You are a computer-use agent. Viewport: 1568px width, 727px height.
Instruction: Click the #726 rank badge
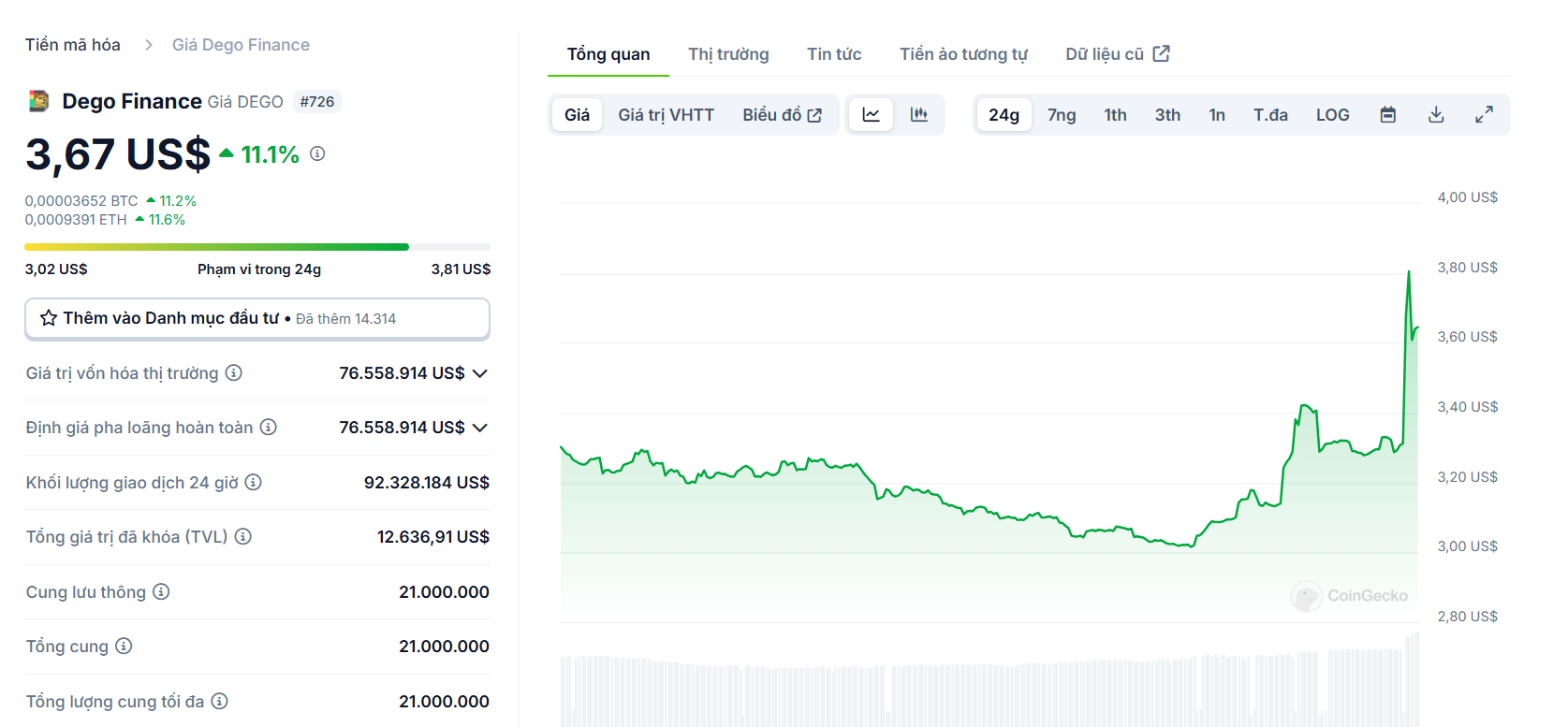point(317,102)
